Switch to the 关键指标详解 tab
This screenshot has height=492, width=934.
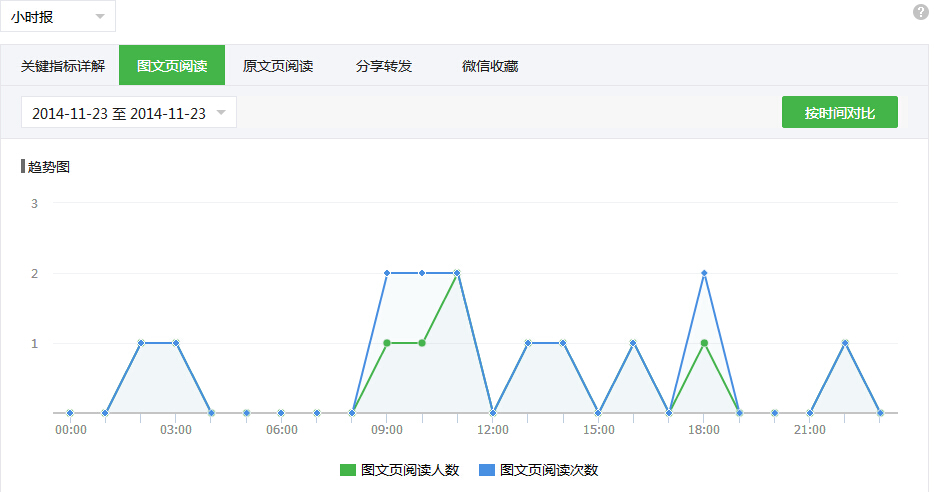[x=62, y=66]
